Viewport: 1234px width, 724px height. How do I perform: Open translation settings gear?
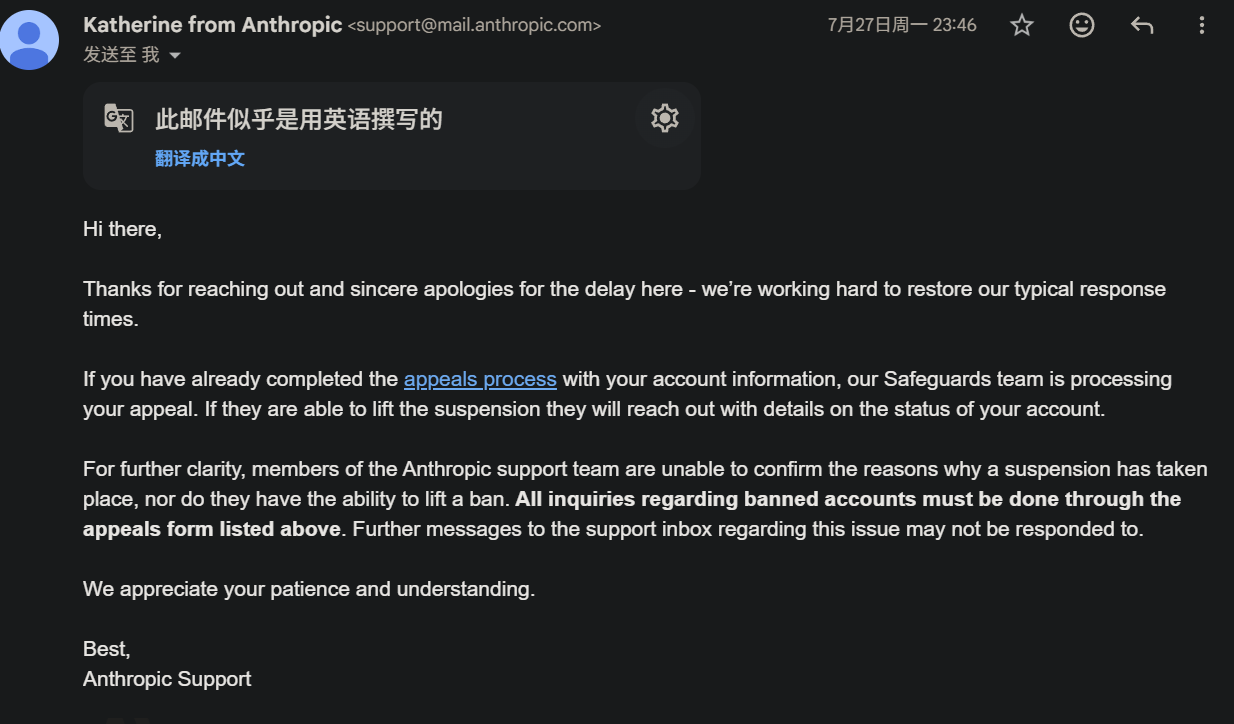(665, 118)
